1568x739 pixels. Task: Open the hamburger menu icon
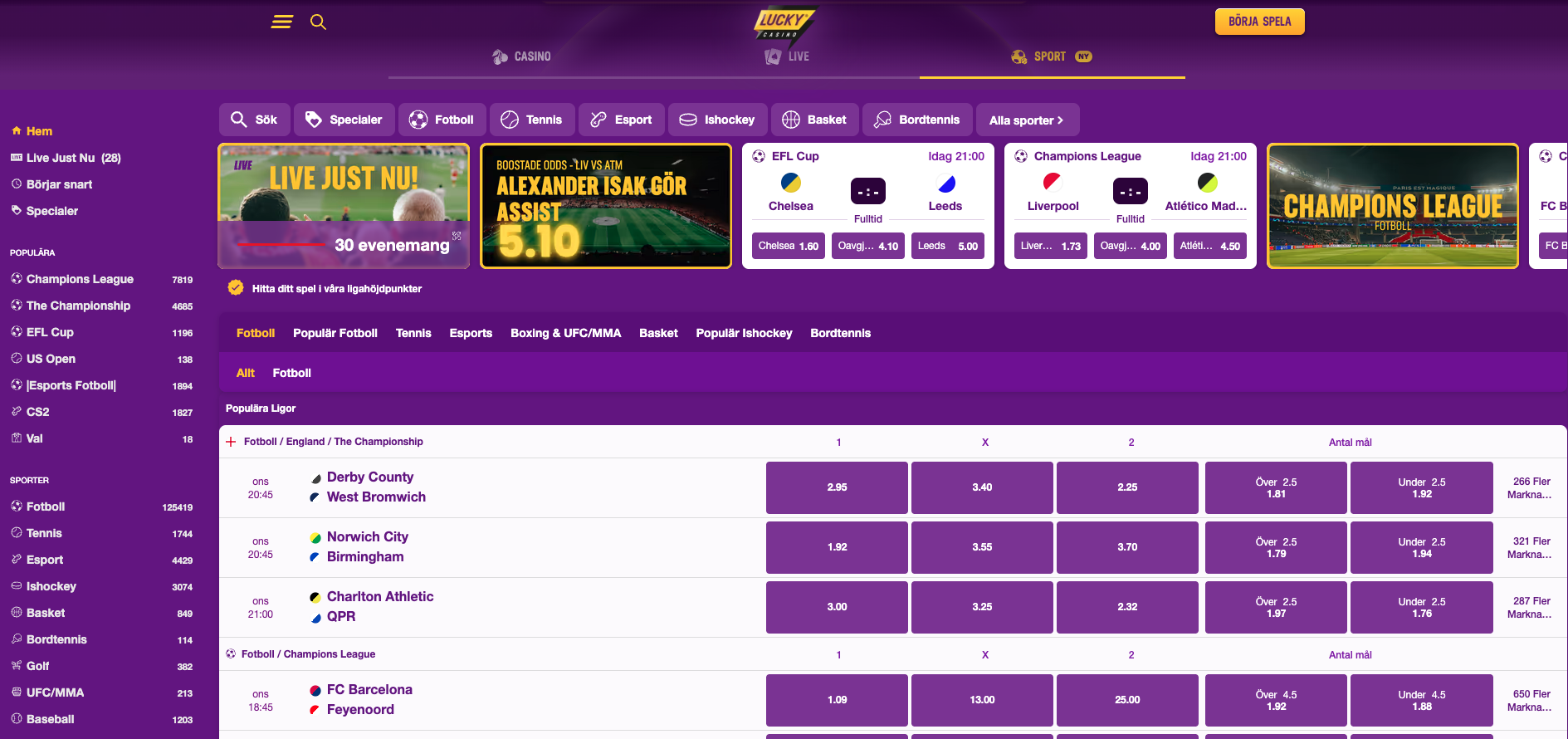[282, 22]
